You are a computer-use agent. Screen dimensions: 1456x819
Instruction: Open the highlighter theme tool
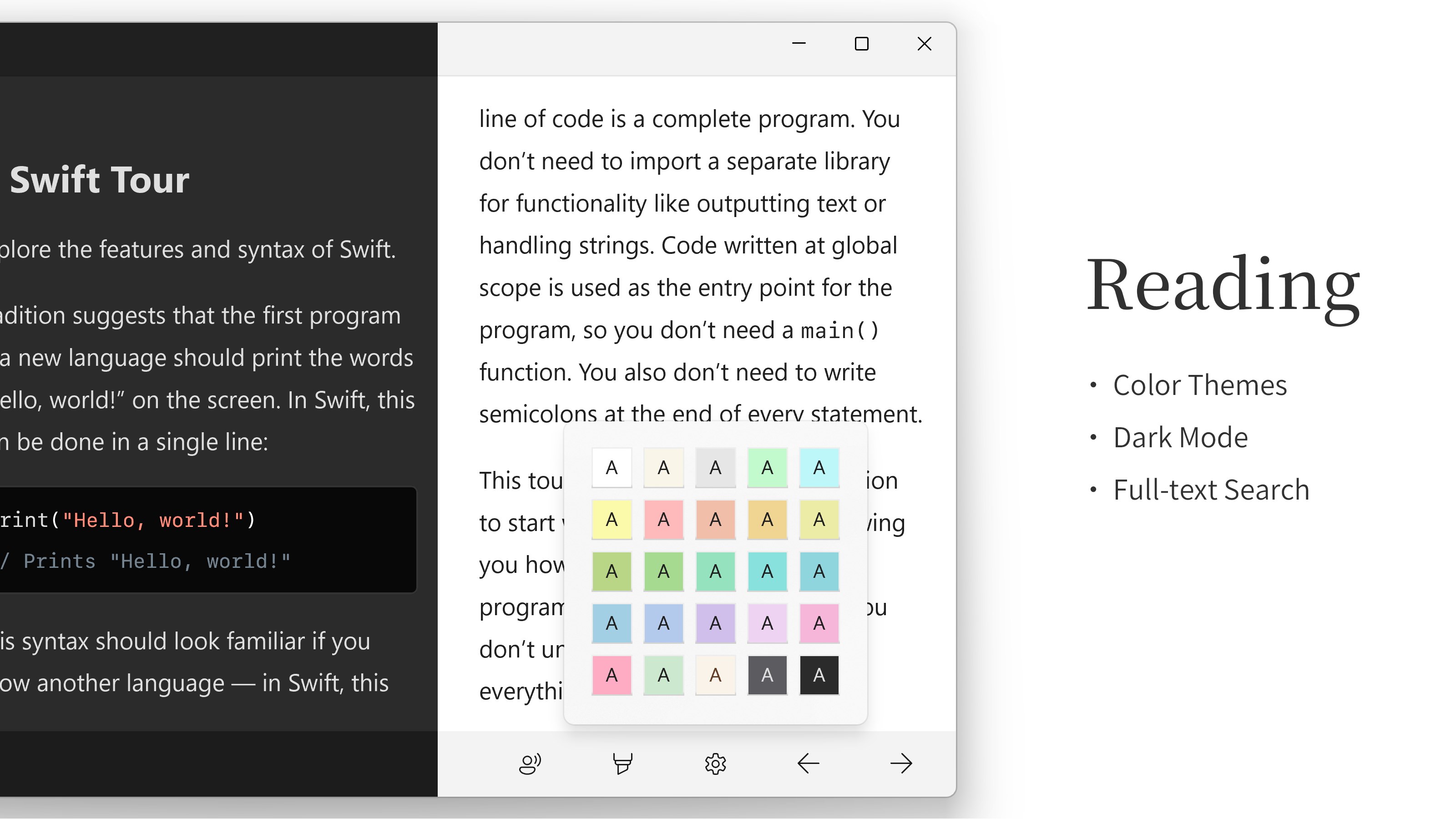[622, 763]
